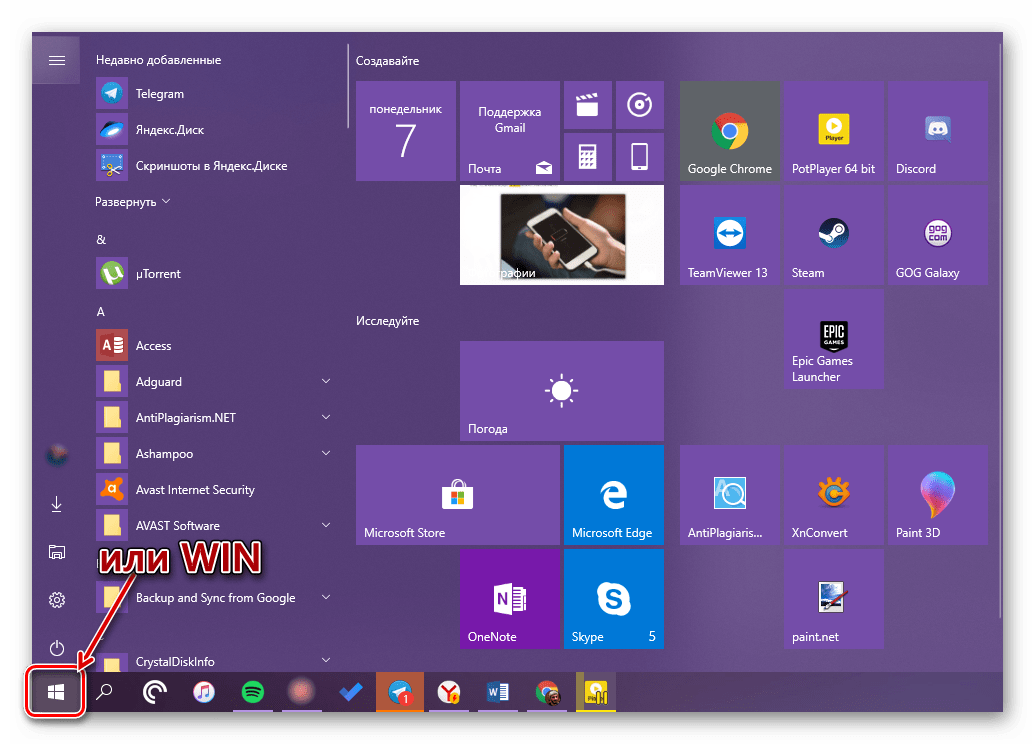
Task: Open Яндекс.Диск from recently added
Action: 215,129
